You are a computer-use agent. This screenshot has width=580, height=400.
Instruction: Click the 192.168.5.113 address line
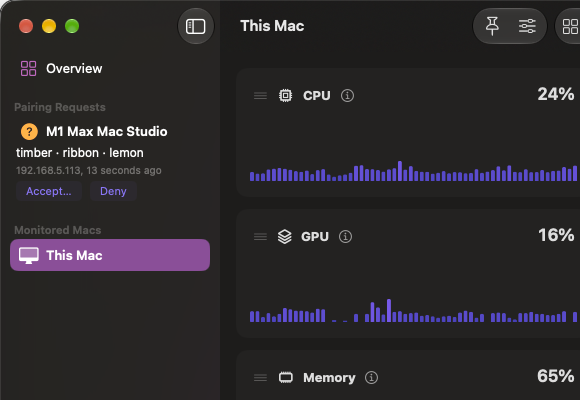pyautogui.click(x=88, y=171)
